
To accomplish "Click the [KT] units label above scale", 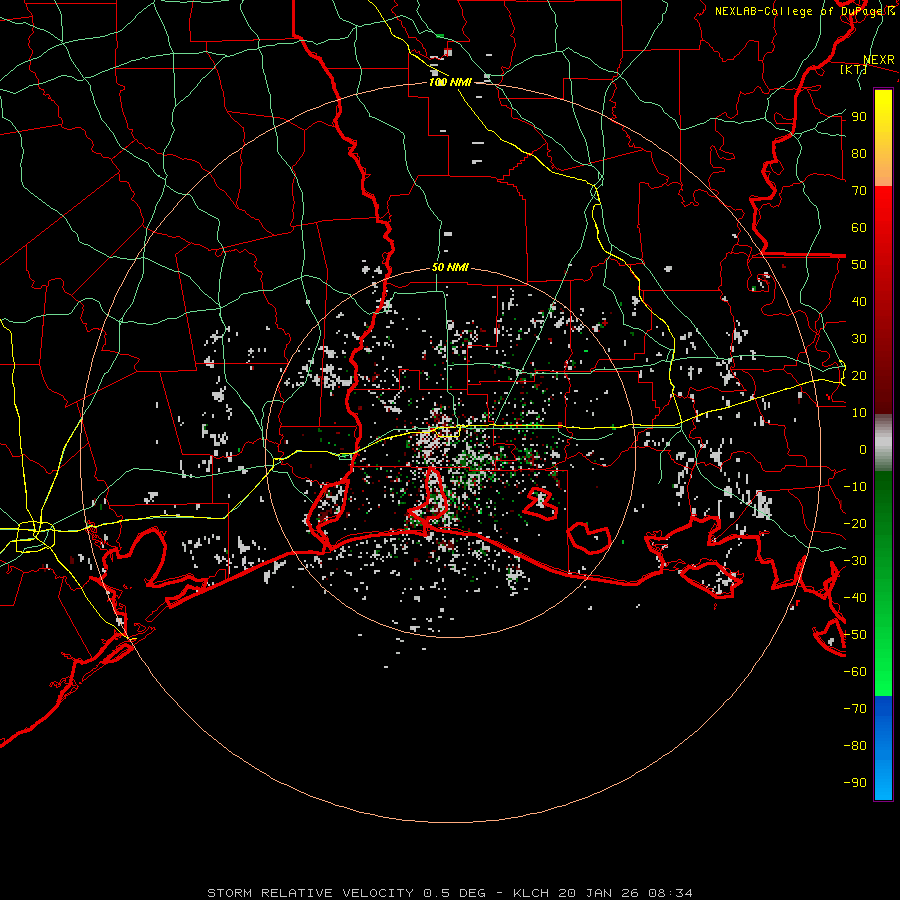I will [854, 69].
